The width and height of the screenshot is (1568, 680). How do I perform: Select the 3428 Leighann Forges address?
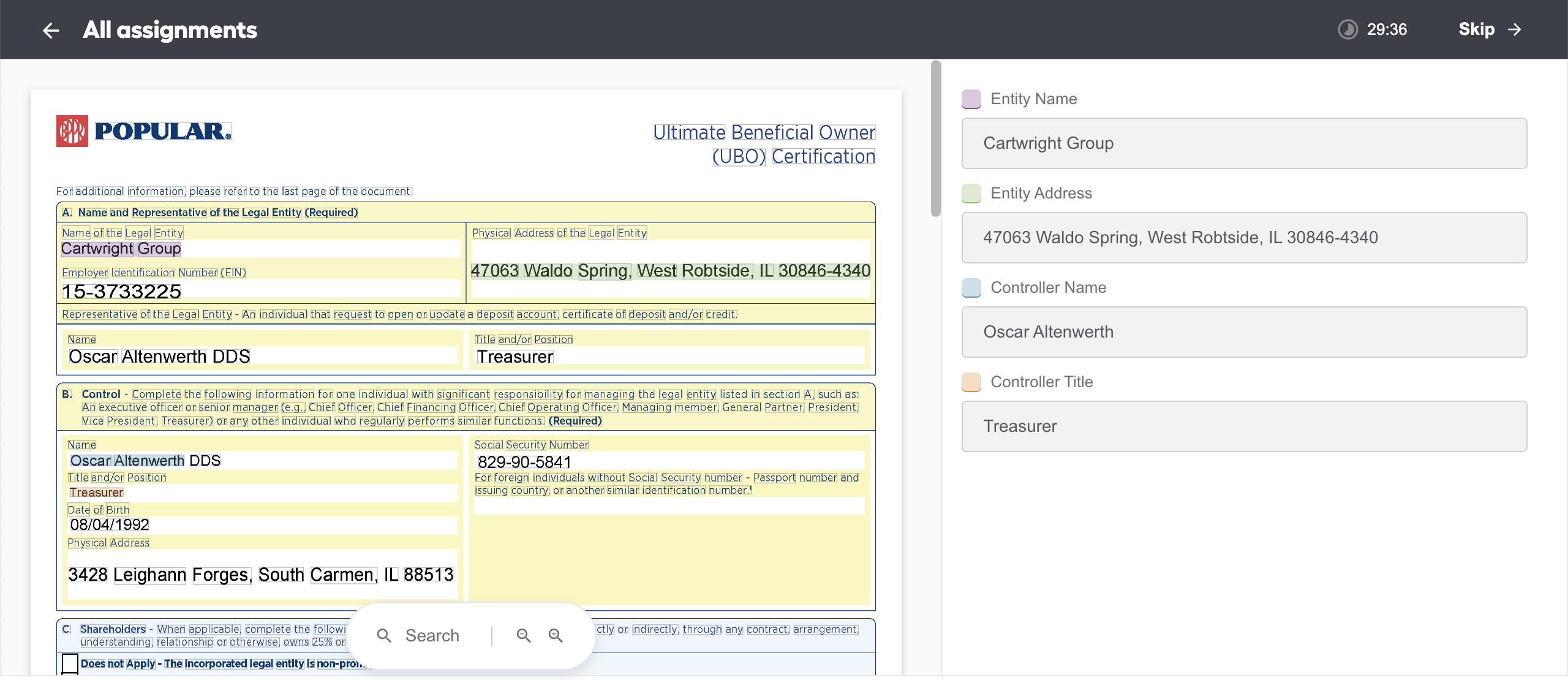coord(261,575)
